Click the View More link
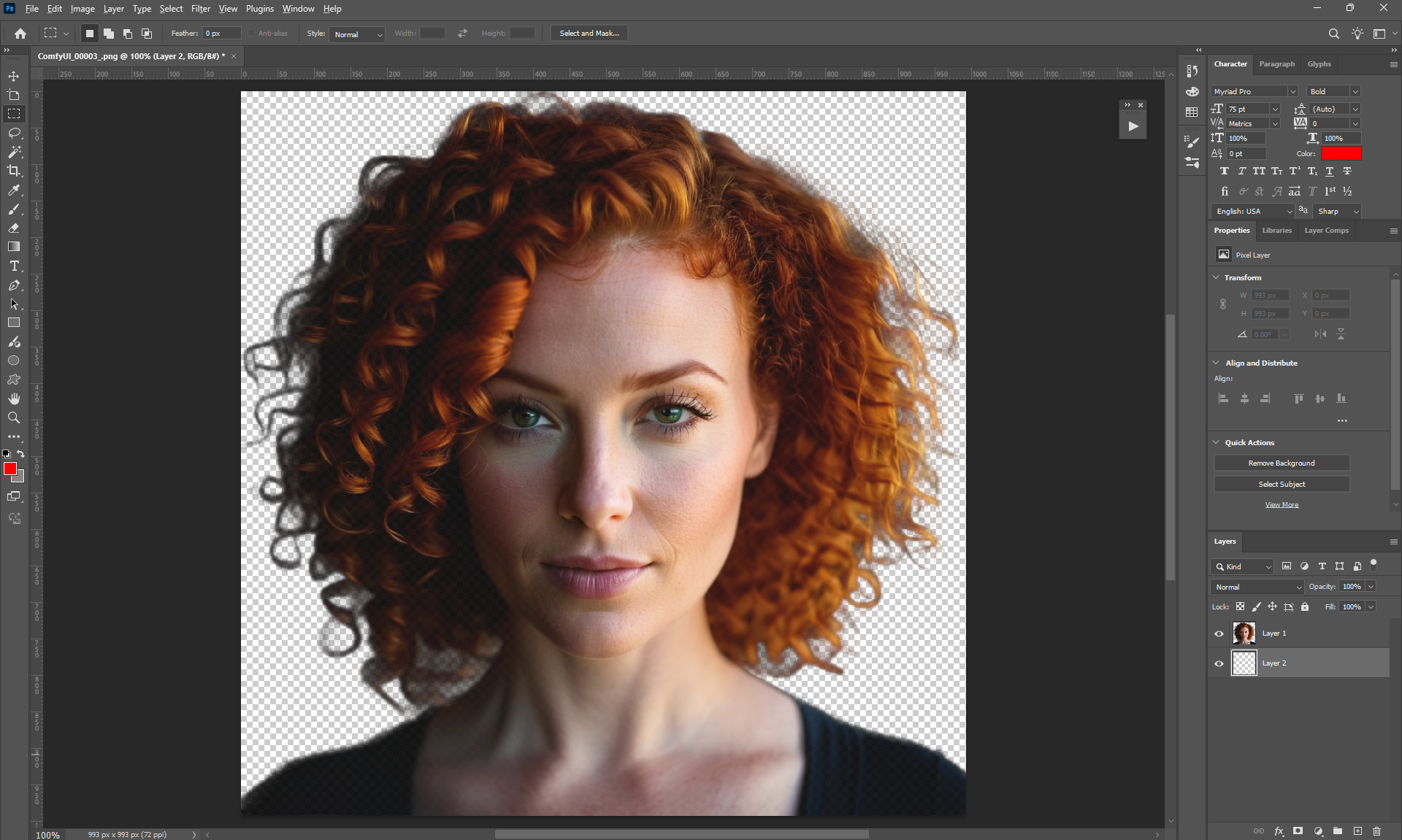This screenshot has height=840, width=1402. (1282, 505)
